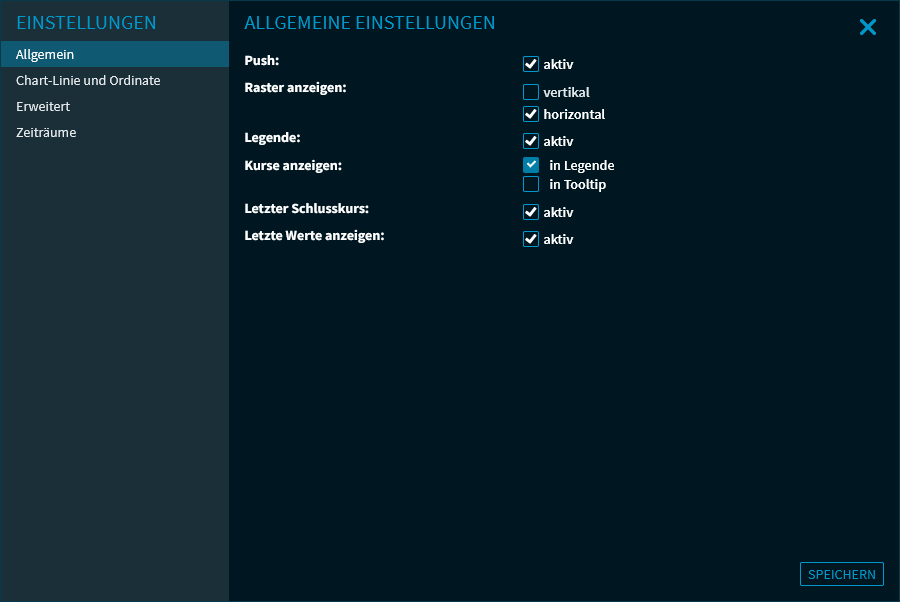
Task: Disable the Push aktiv checkbox
Action: (531, 64)
